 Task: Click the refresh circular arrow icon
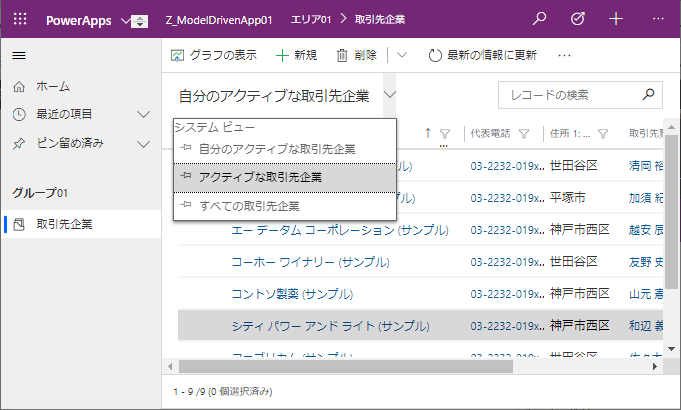click(435, 56)
